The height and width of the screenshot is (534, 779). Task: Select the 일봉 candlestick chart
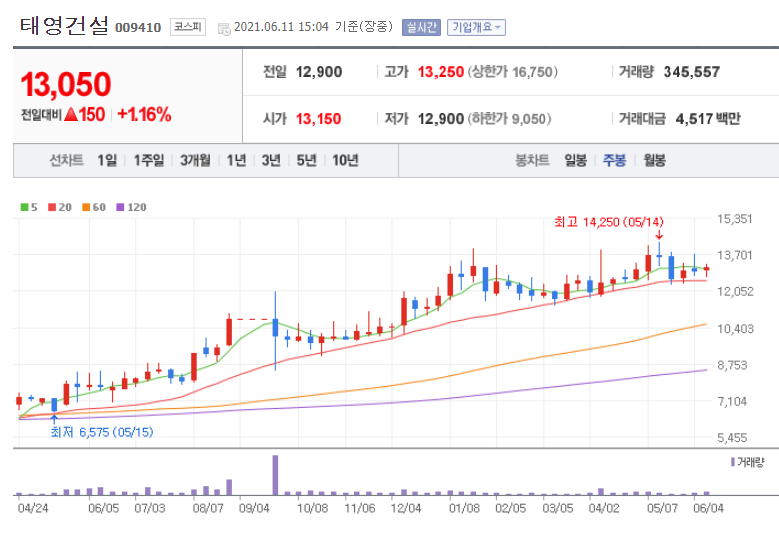pyautogui.click(x=575, y=160)
